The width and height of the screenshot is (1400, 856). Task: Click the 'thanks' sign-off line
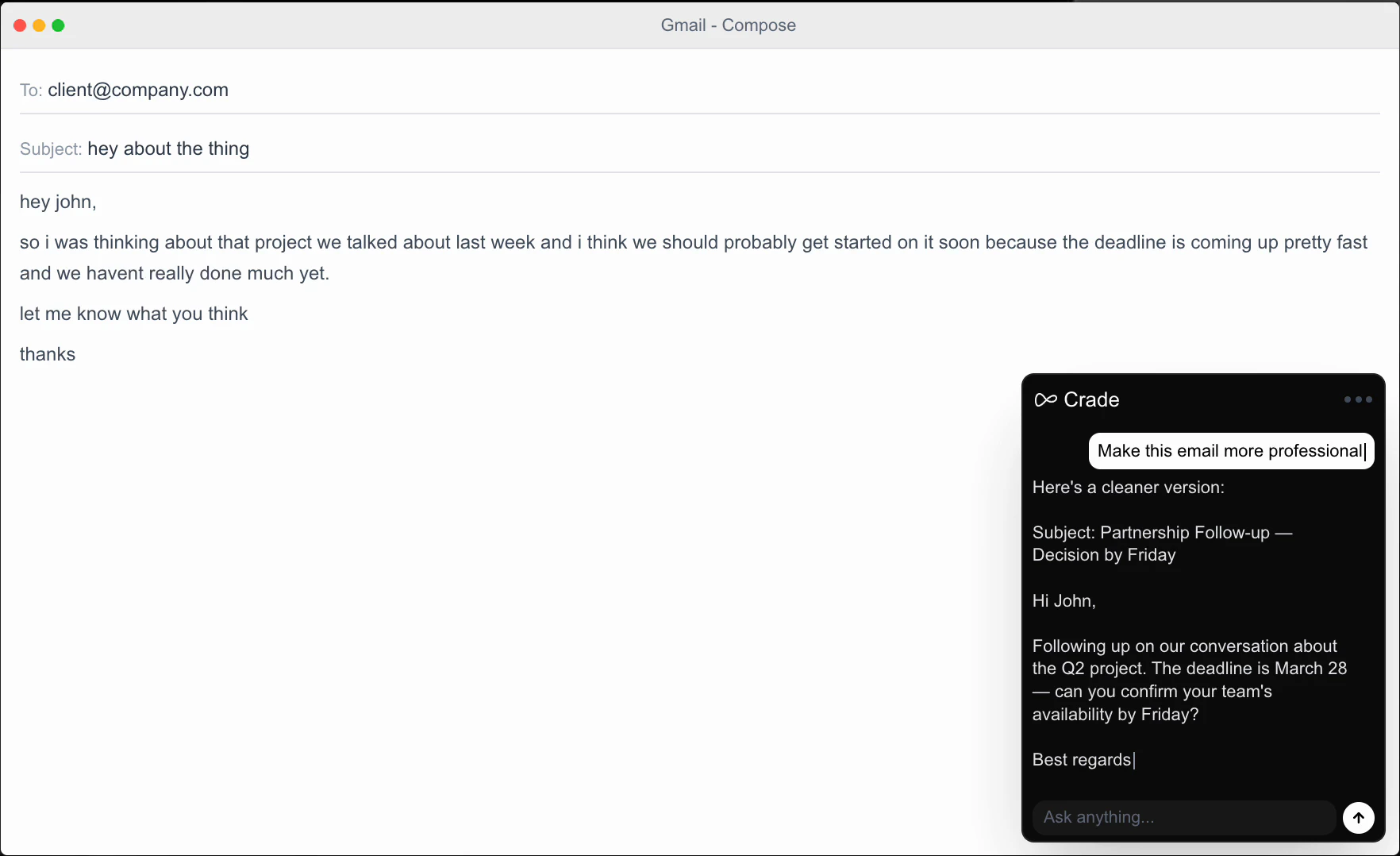coord(48,354)
